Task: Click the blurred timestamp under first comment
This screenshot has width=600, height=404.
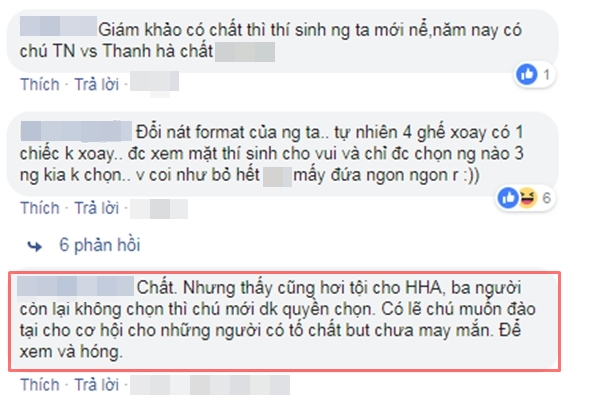Action: pyautogui.click(x=154, y=81)
